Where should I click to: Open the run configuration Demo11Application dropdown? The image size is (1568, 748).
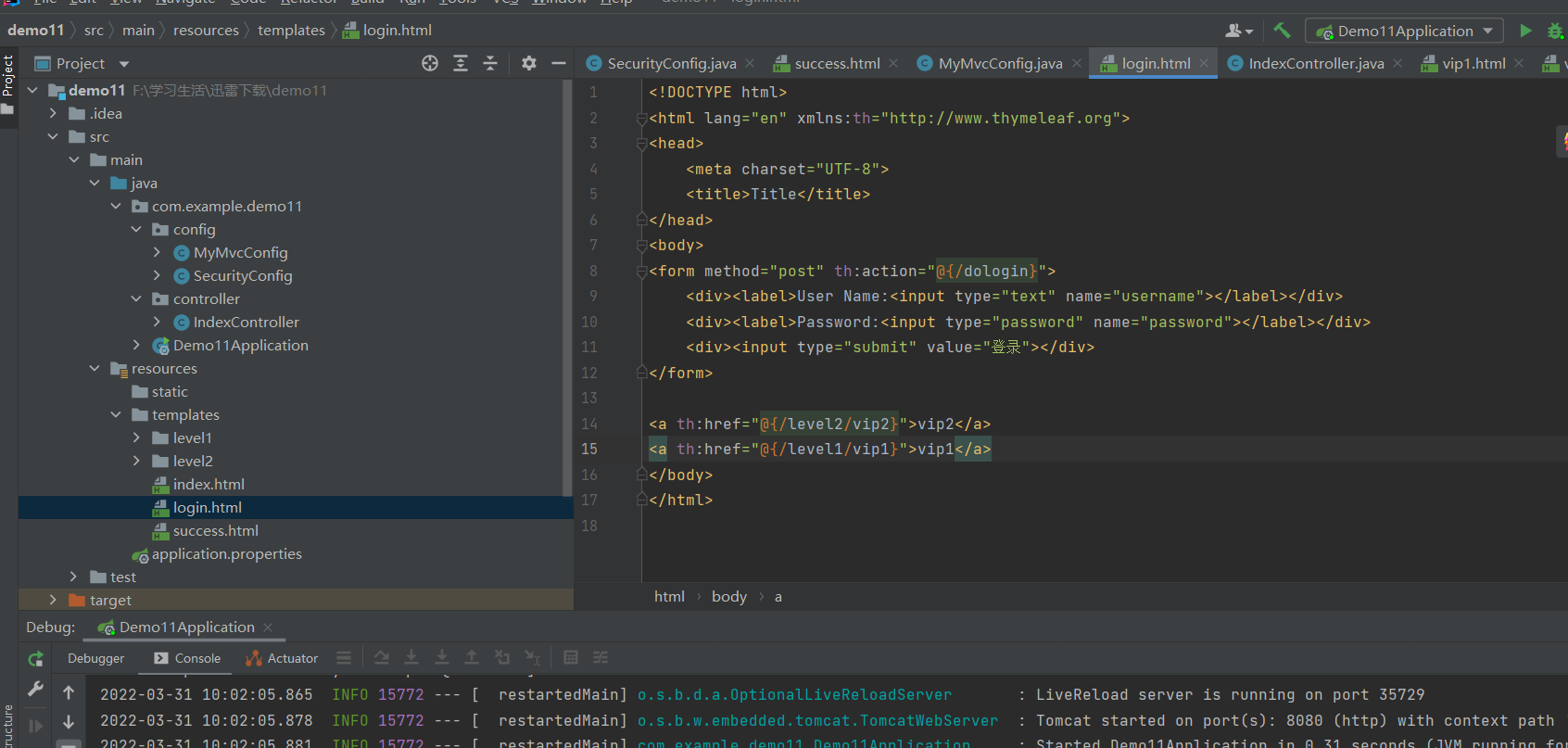[x=1404, y=31]
